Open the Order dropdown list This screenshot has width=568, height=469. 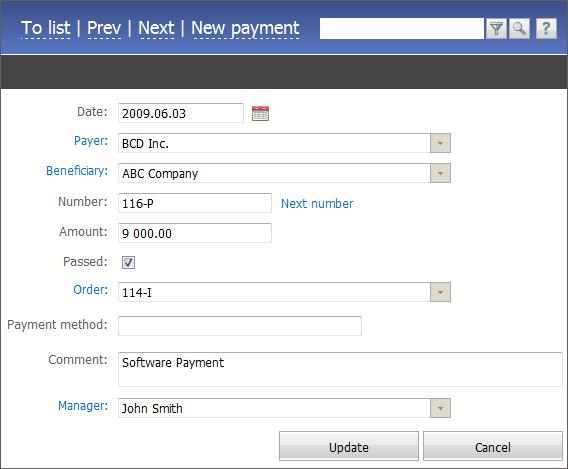pos(440,292)
